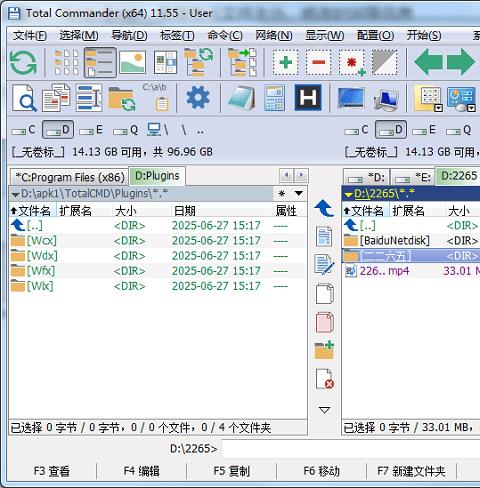The width and height of the screenshot is (480, 488).
Task: Select drive E in right panel
Action: tap(424, 130)
